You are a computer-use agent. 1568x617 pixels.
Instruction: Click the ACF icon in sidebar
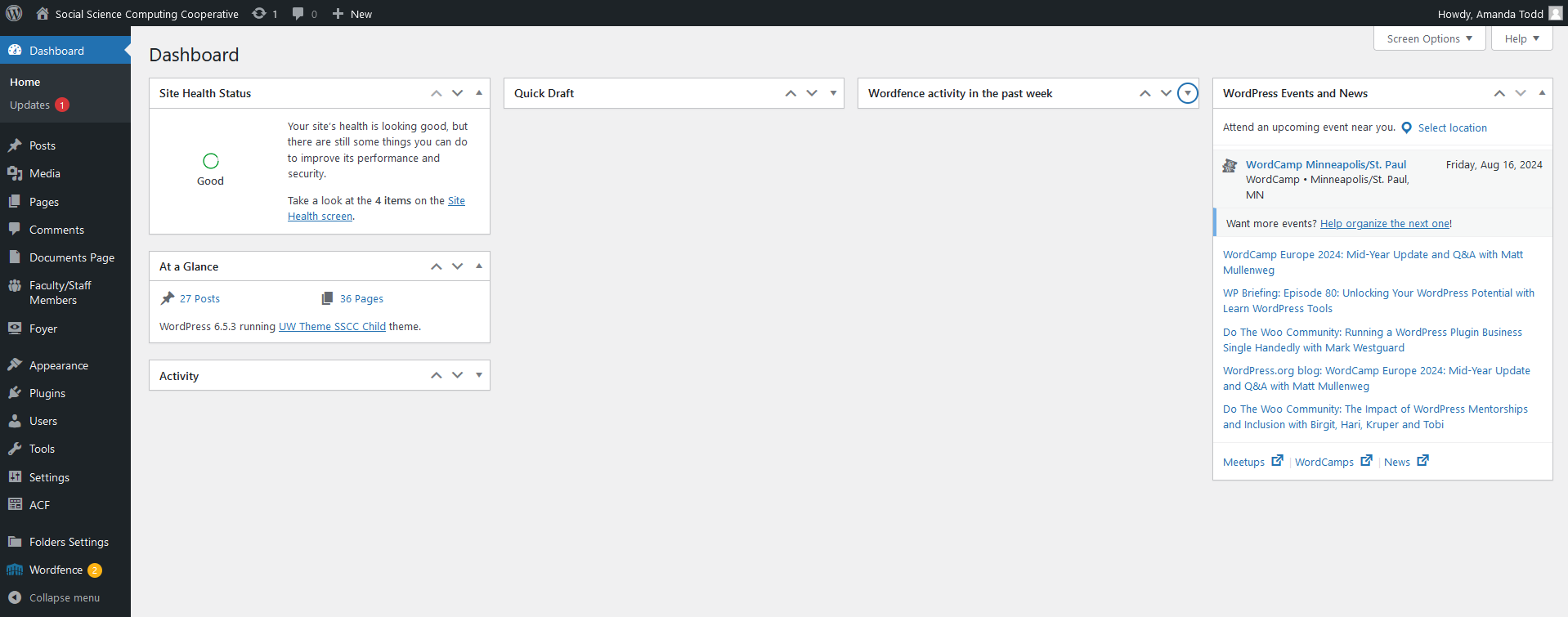pos(15,504)
